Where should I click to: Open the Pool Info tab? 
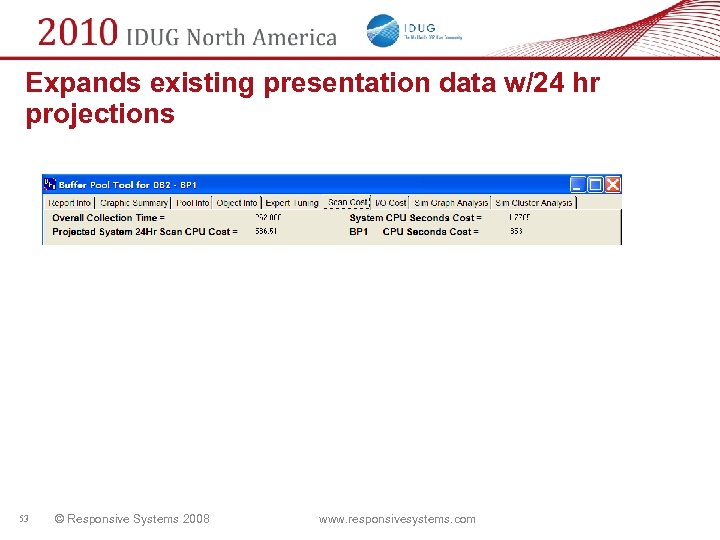[x=192, y=202]
